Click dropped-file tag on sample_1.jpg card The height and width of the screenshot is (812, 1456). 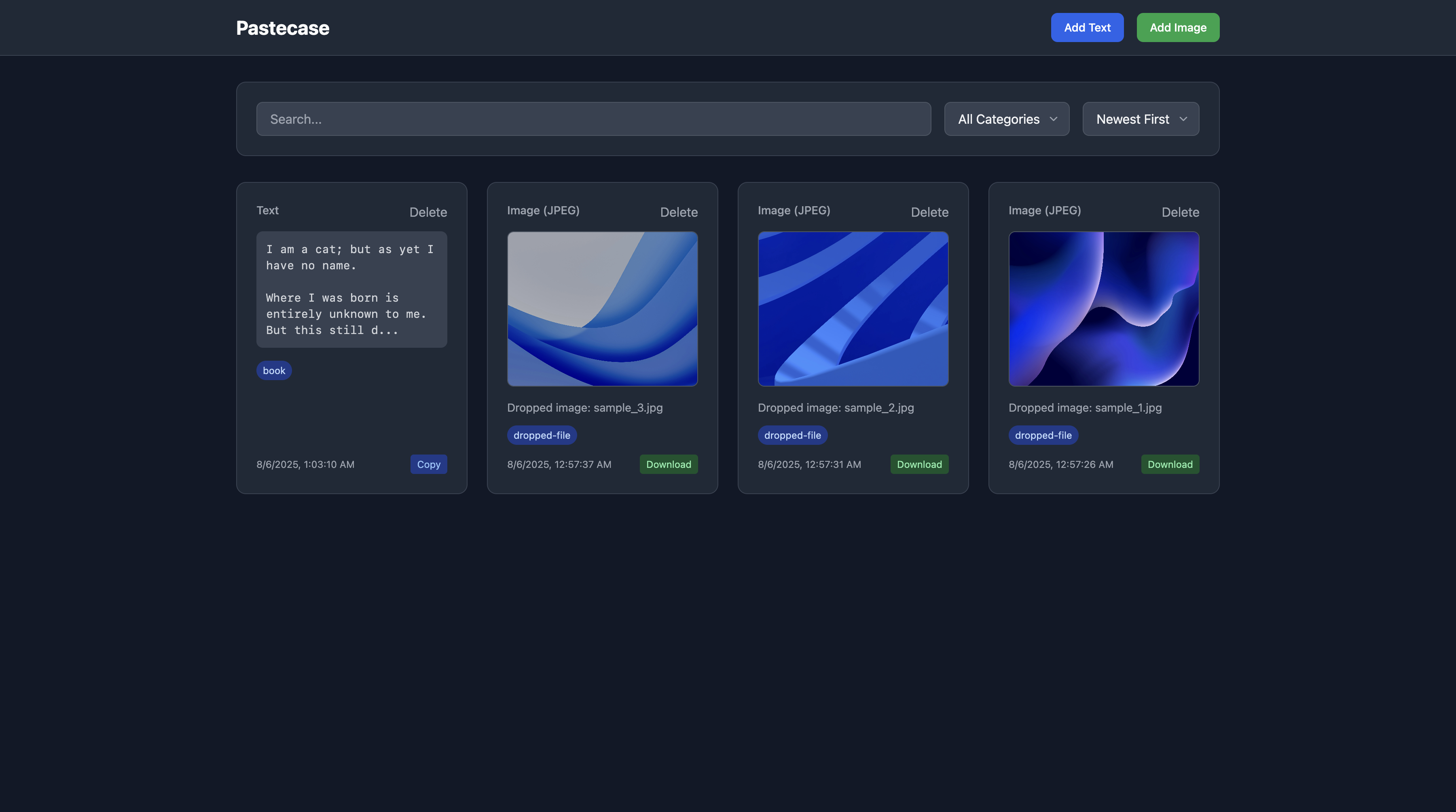[1043, 435]
